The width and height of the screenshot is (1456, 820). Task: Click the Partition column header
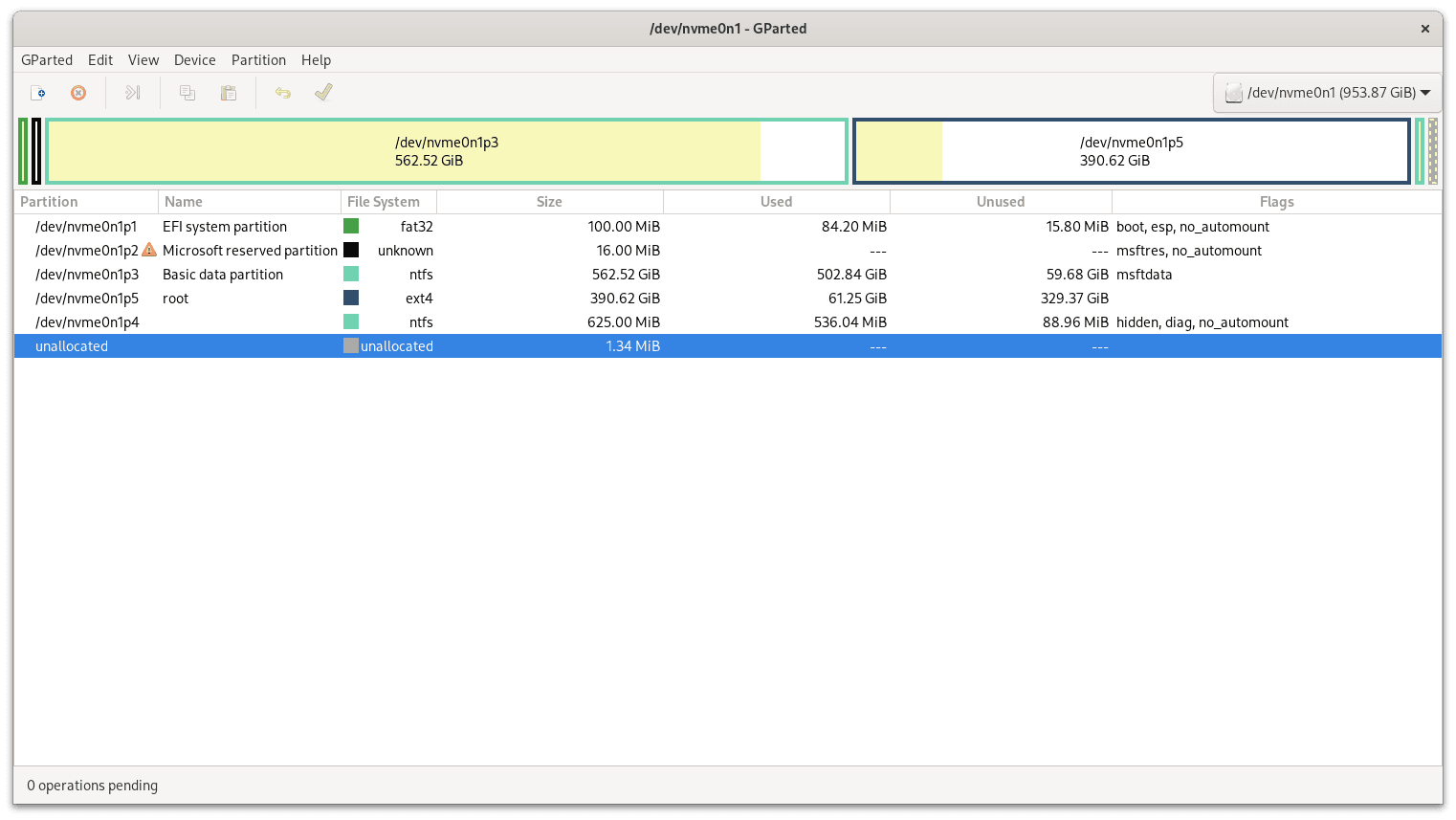(x=86, y=202)
